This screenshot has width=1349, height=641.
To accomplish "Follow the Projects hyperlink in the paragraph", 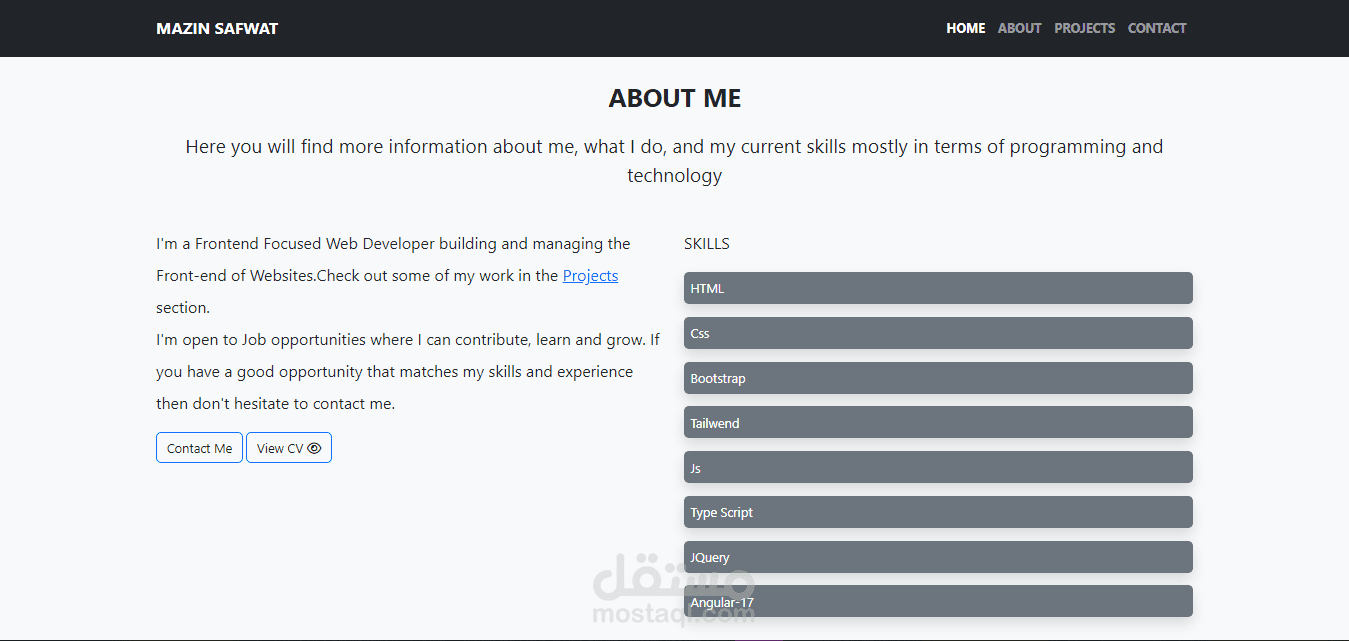I will point(590,276).
